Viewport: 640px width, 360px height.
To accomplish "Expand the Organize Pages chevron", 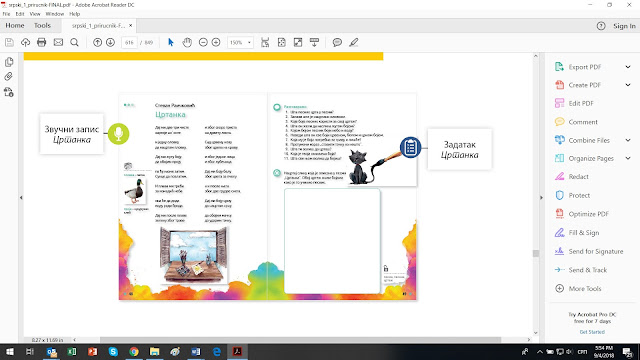I will [x=628, y=158].
